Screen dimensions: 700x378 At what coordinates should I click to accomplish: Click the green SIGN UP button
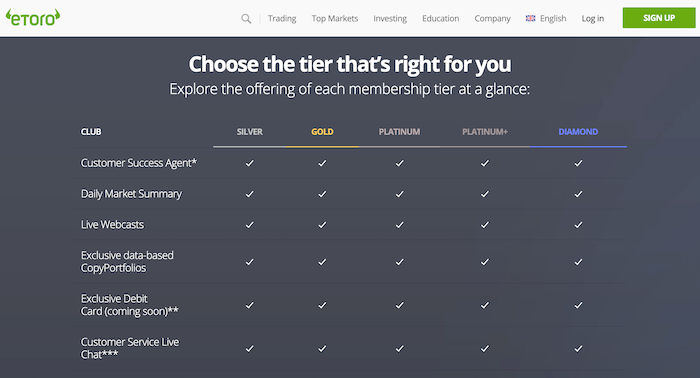(x=659, y=18)
